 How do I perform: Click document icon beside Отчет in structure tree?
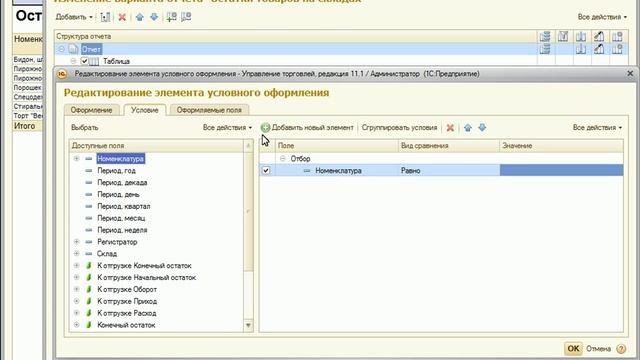coord(73,49)
